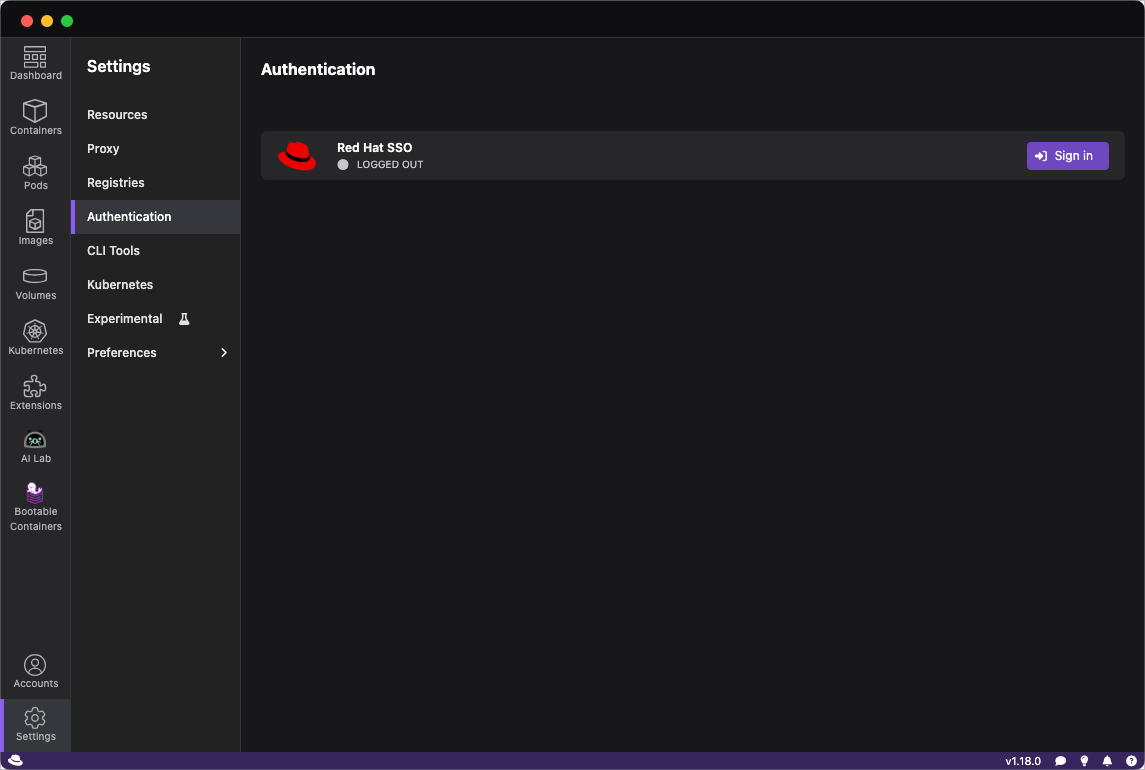Open notifications bell in status bar
This screenshot has height=770, width=1145.
pyautogui.click(x=1107, y=761)
